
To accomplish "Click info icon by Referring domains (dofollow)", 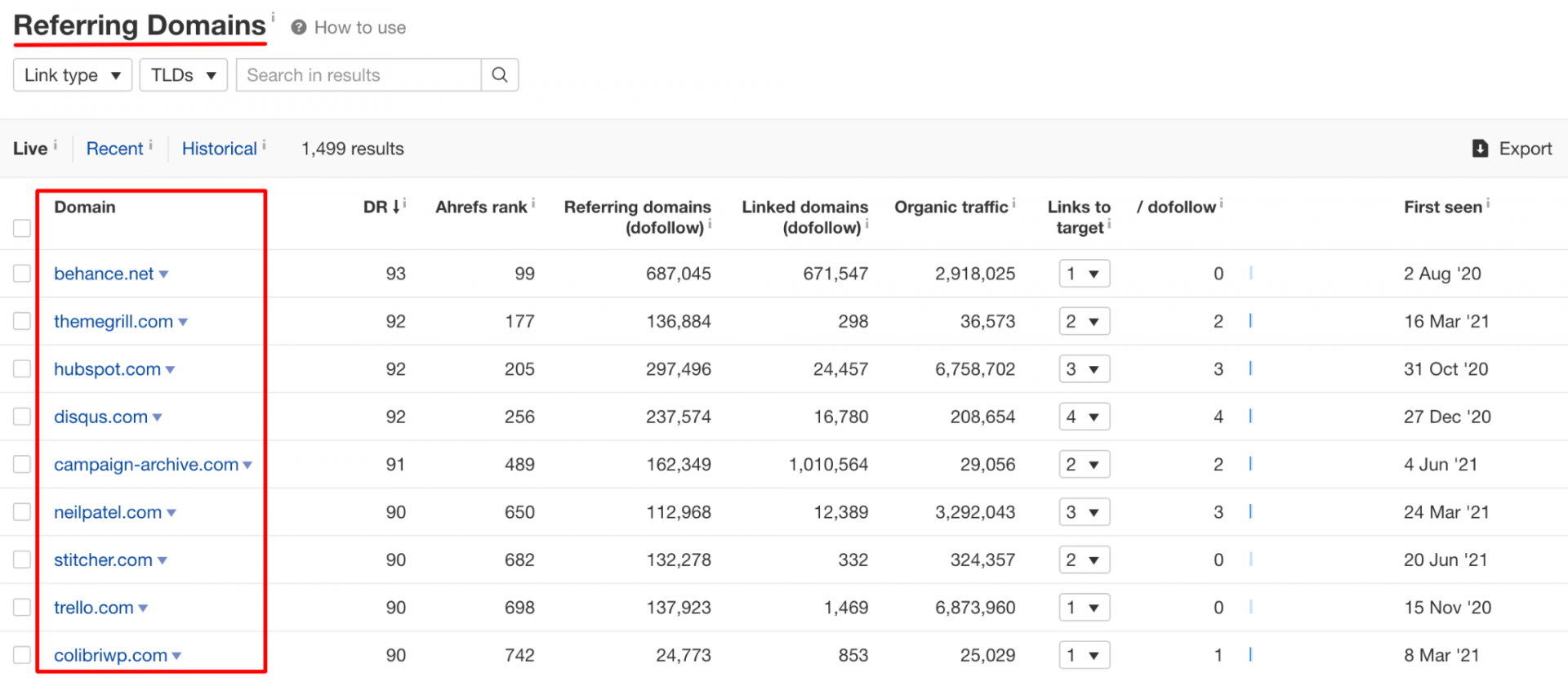I will tap(710, 223).
